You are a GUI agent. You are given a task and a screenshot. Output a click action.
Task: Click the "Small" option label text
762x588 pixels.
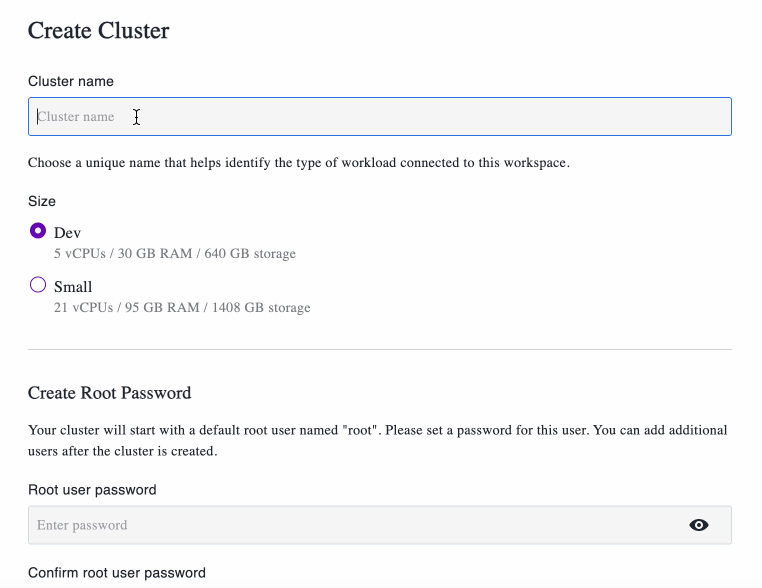pyautogui.click(x=73, y=287)
